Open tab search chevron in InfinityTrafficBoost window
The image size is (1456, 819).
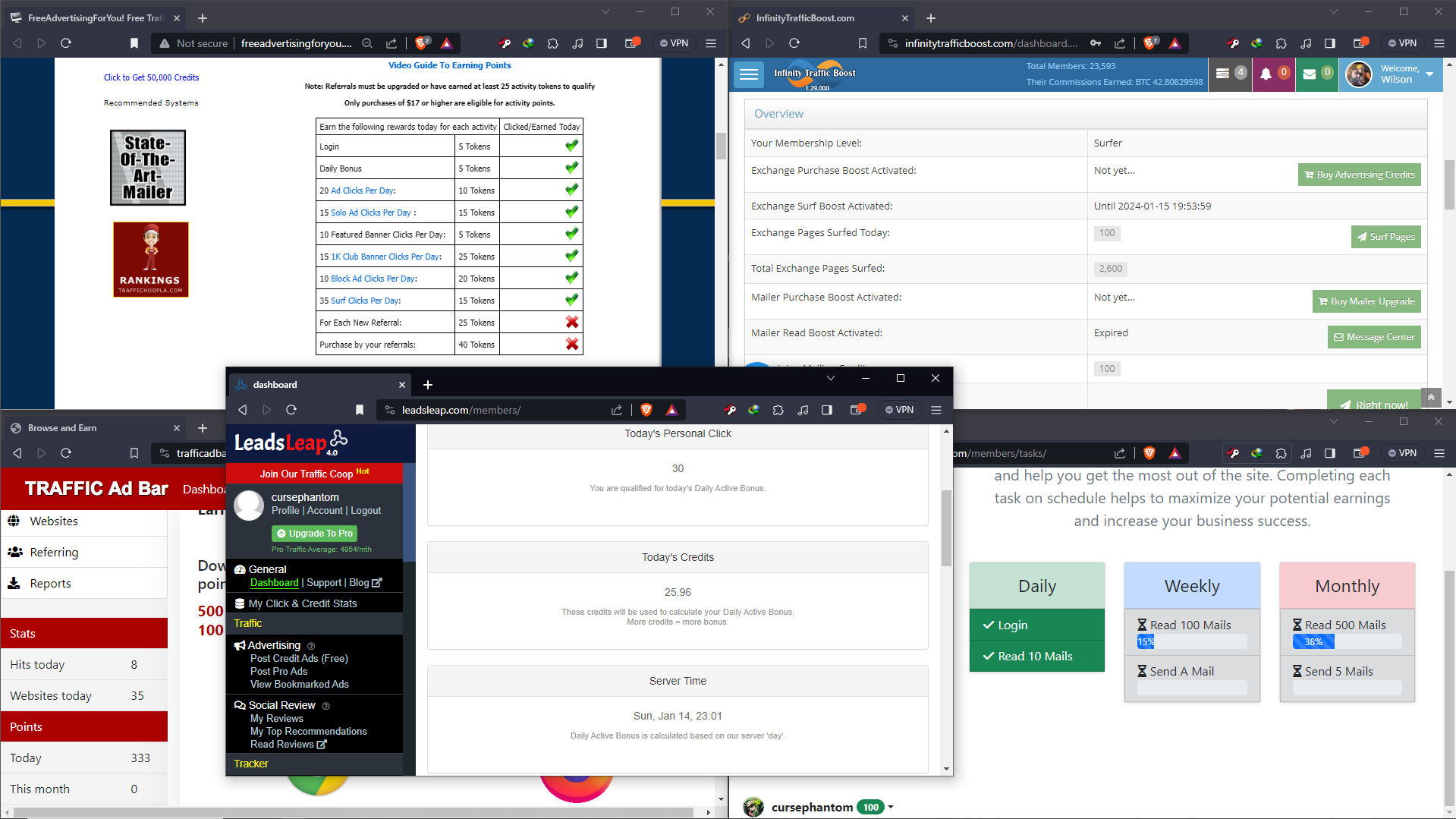1333,11
